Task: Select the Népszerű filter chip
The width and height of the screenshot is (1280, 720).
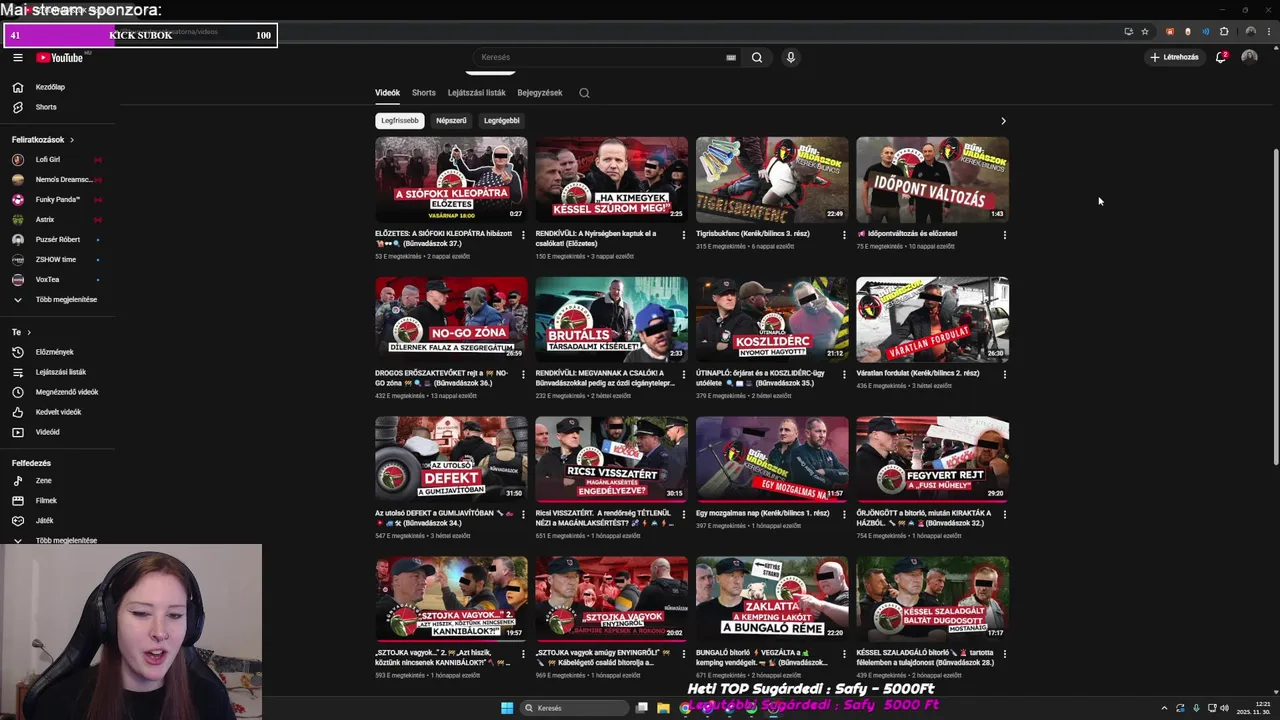Action: pos(451,121)
